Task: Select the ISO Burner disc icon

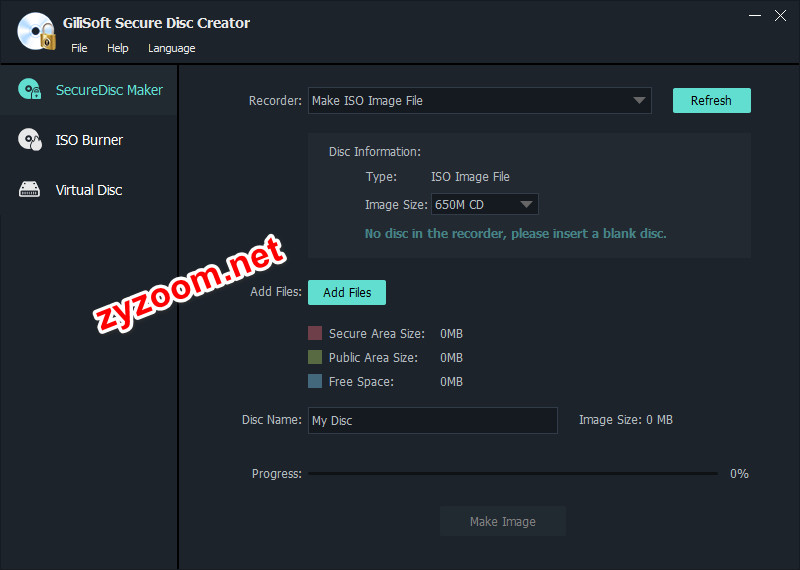Action: pyautogui.click(x=30, y=139)
